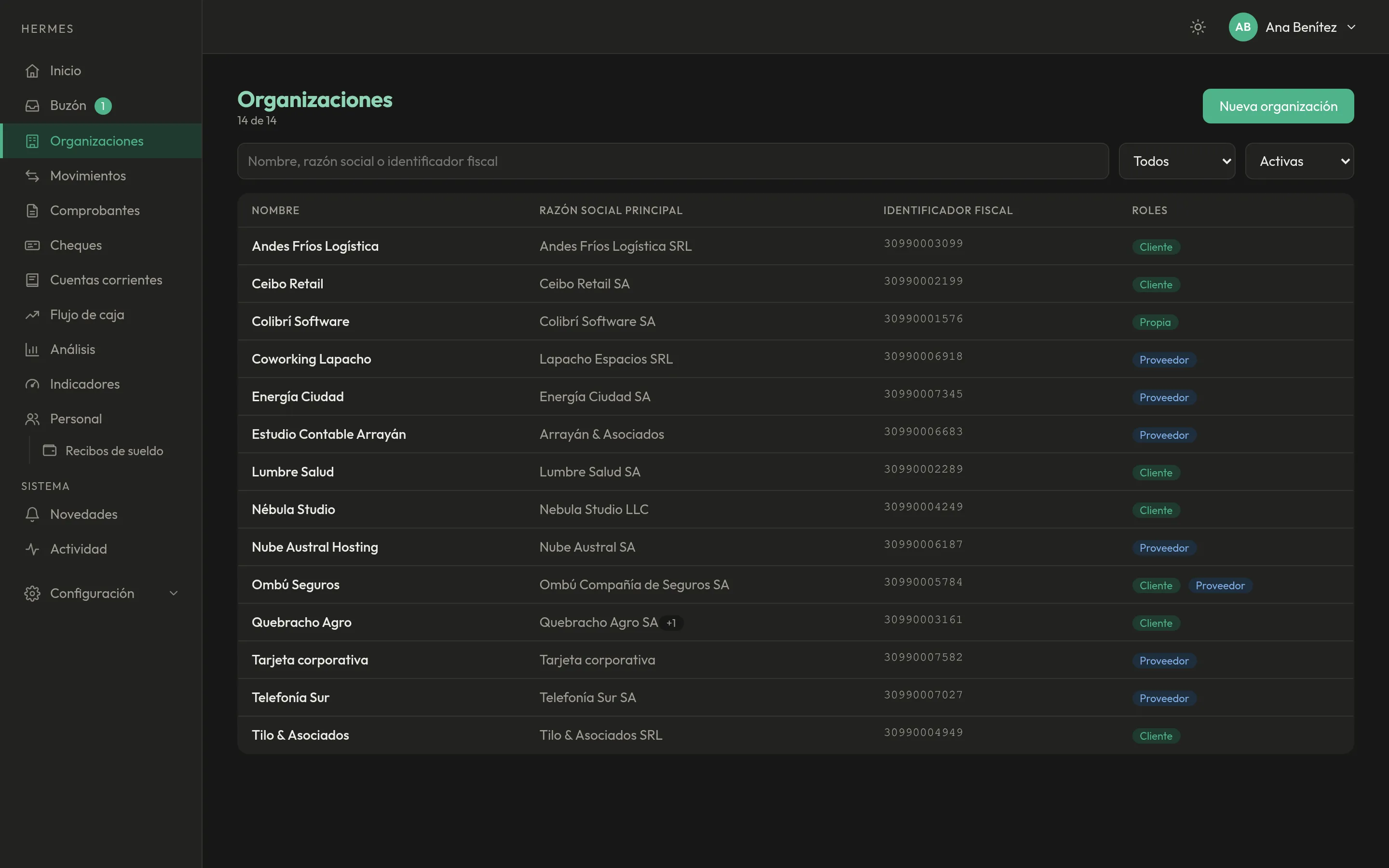Click the Cuentas corrientes ledger icon
This screenshot has height=868, width=1389.
[x=32, y=280]
